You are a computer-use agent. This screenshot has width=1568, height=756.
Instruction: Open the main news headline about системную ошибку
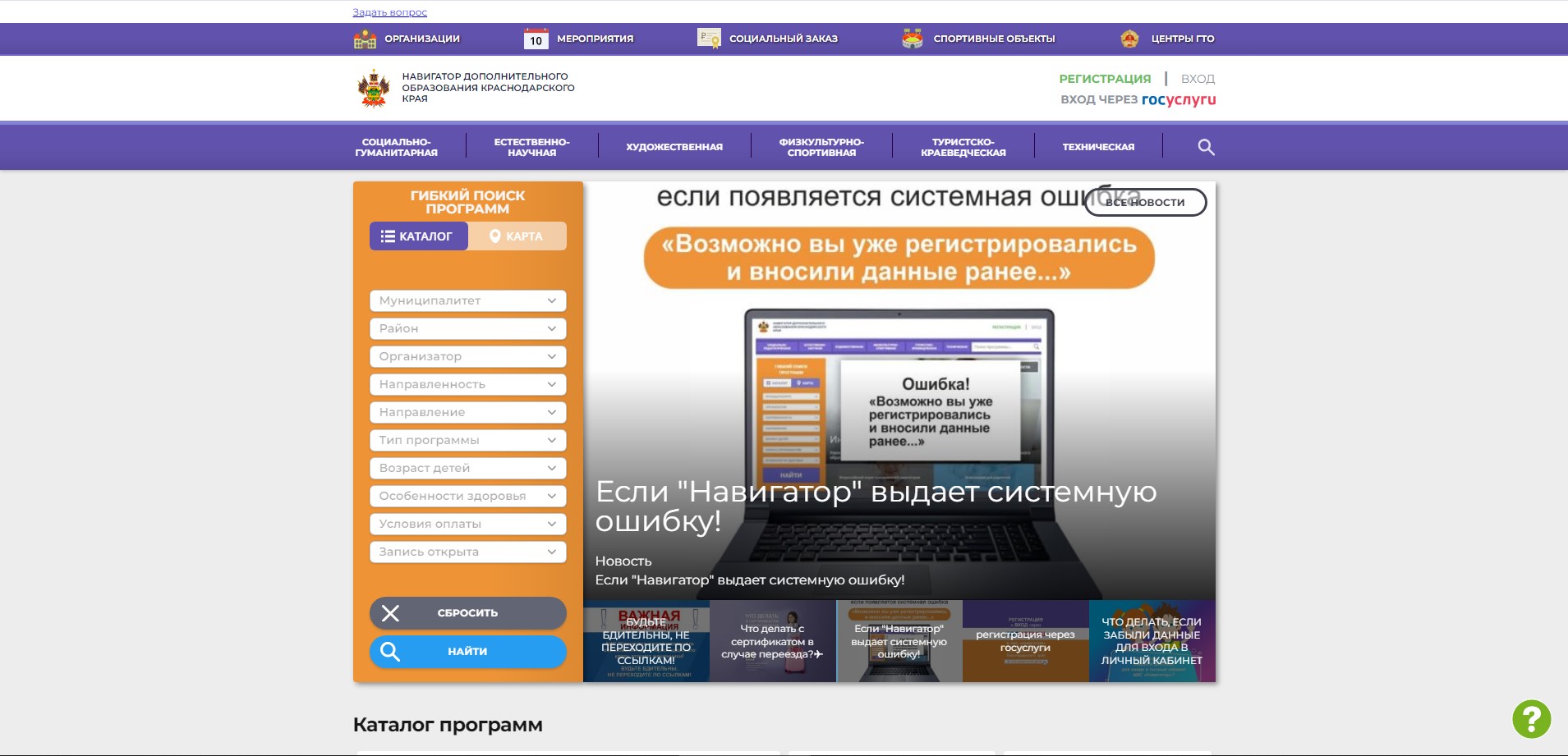tap(876, 506)
